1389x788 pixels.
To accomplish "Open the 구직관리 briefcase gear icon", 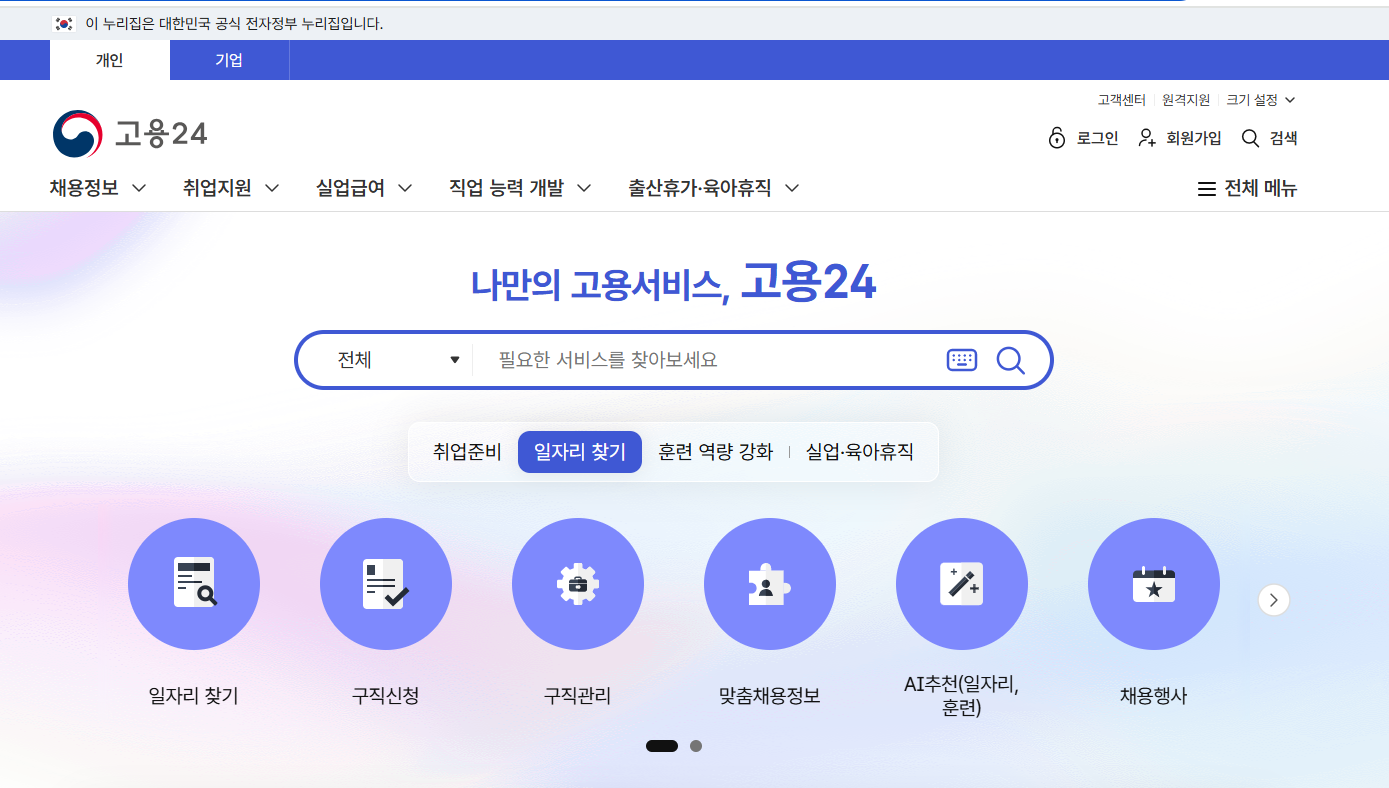I will coord(578,584).
